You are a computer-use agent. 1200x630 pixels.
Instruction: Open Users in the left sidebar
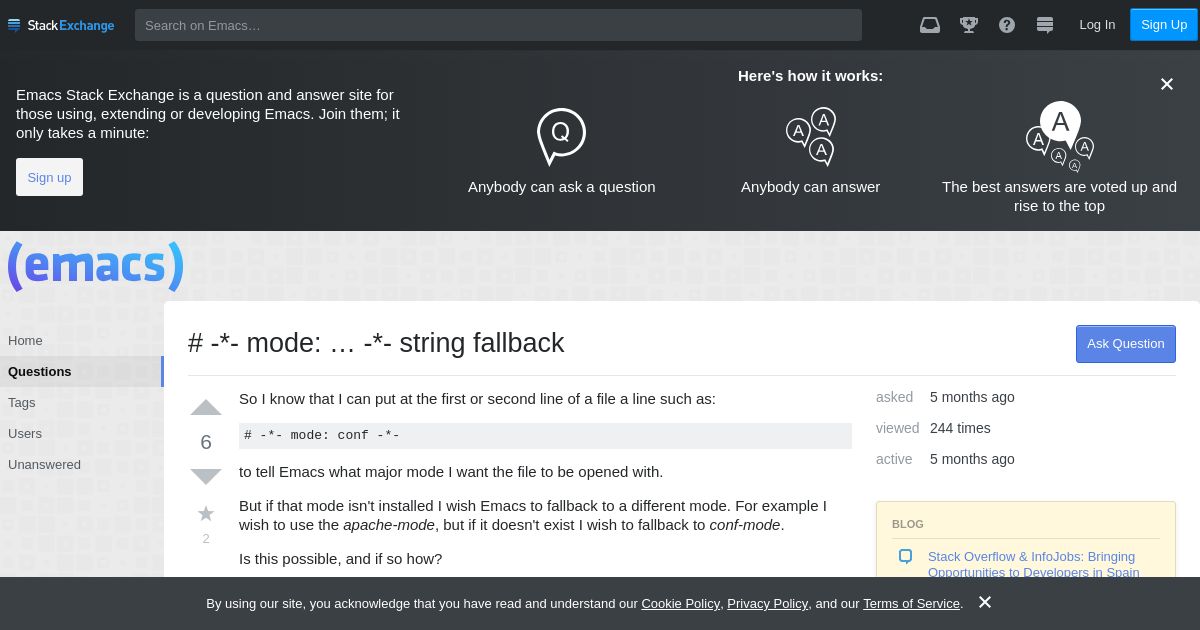pos(25,434)
